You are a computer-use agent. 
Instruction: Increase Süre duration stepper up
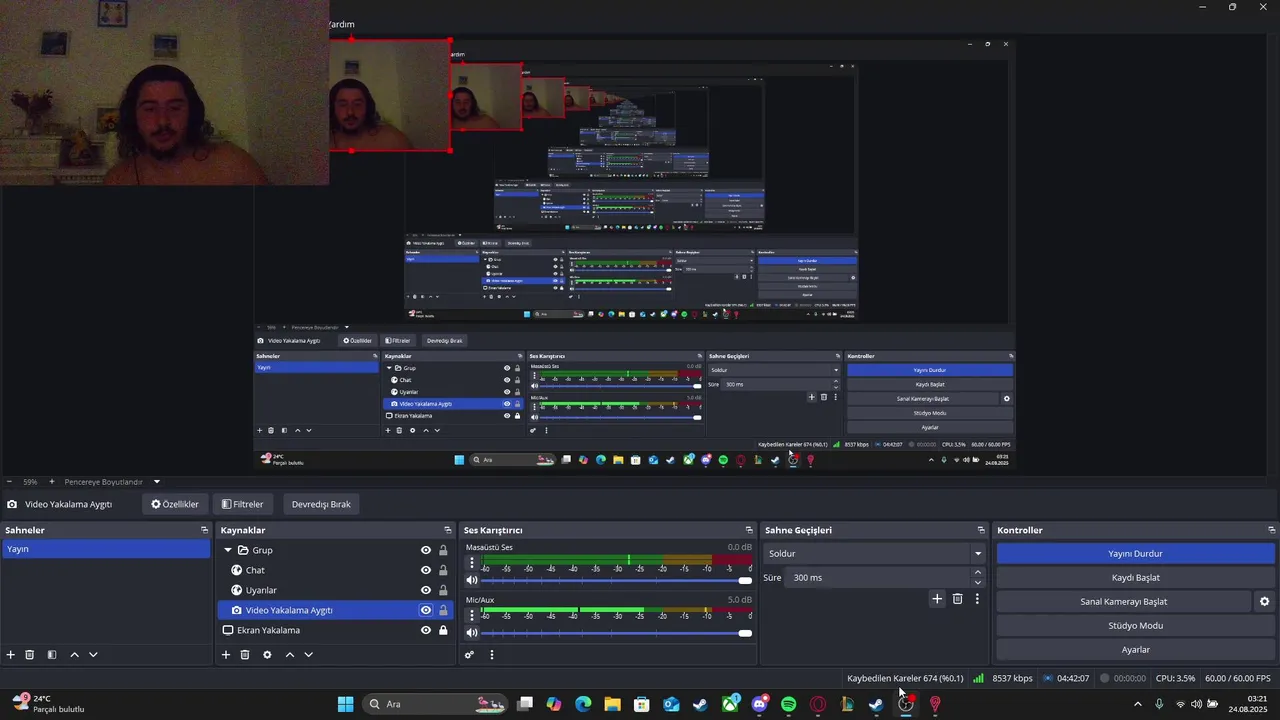[978, 572]
